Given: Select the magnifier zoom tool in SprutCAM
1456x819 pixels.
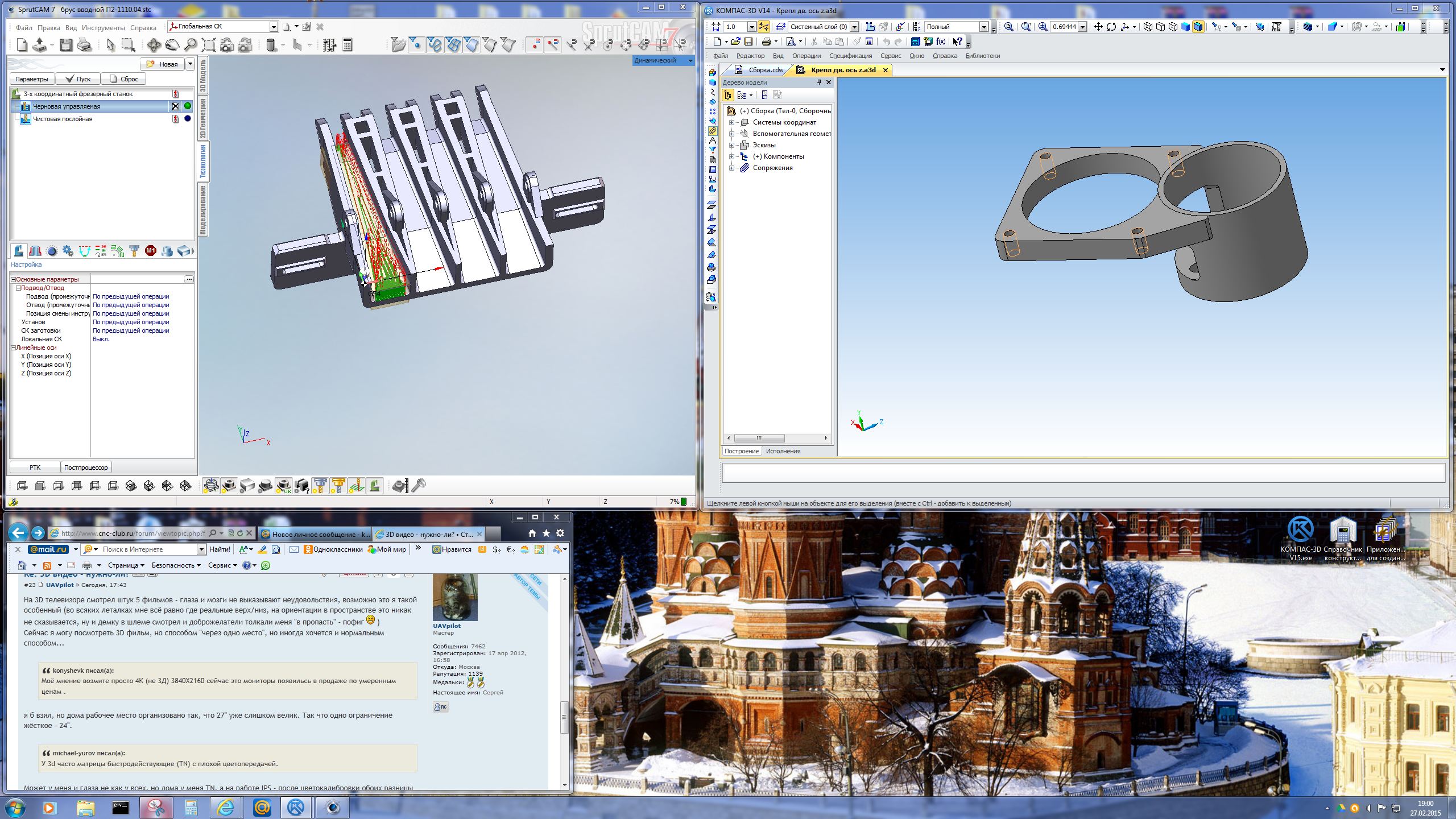Looking at the screenshot, I should (191, 45).
